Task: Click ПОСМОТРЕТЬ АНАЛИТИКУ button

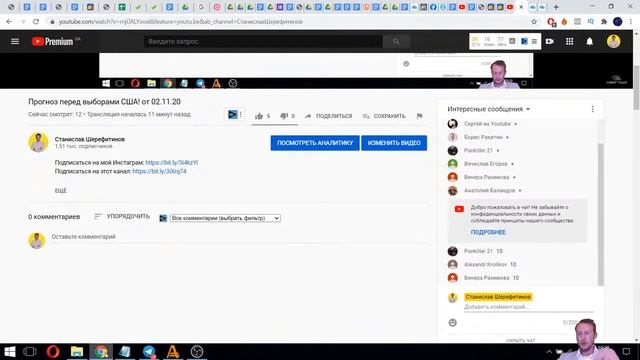Action: coord(315,143)
